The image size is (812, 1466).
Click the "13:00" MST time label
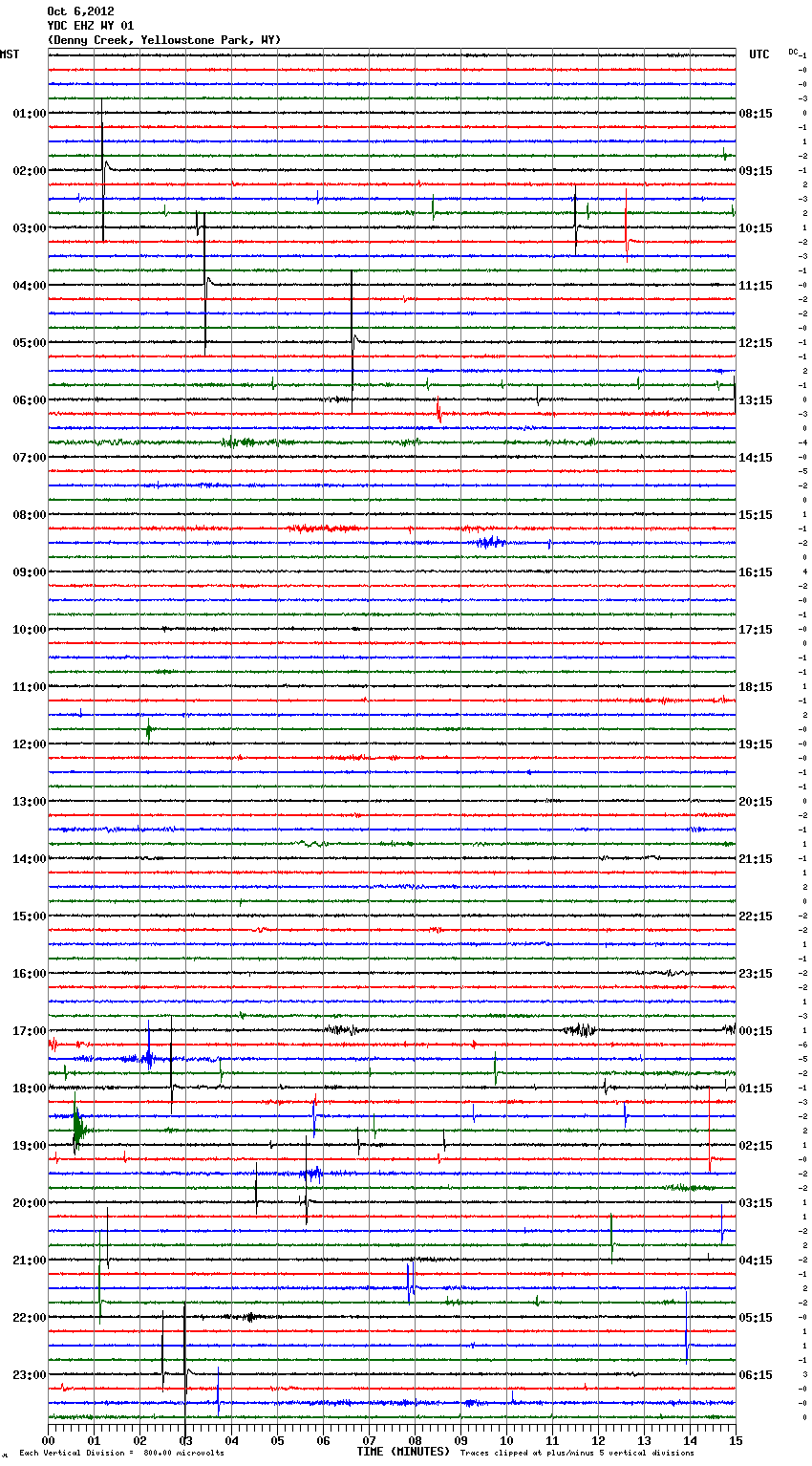tap(29, 802)
